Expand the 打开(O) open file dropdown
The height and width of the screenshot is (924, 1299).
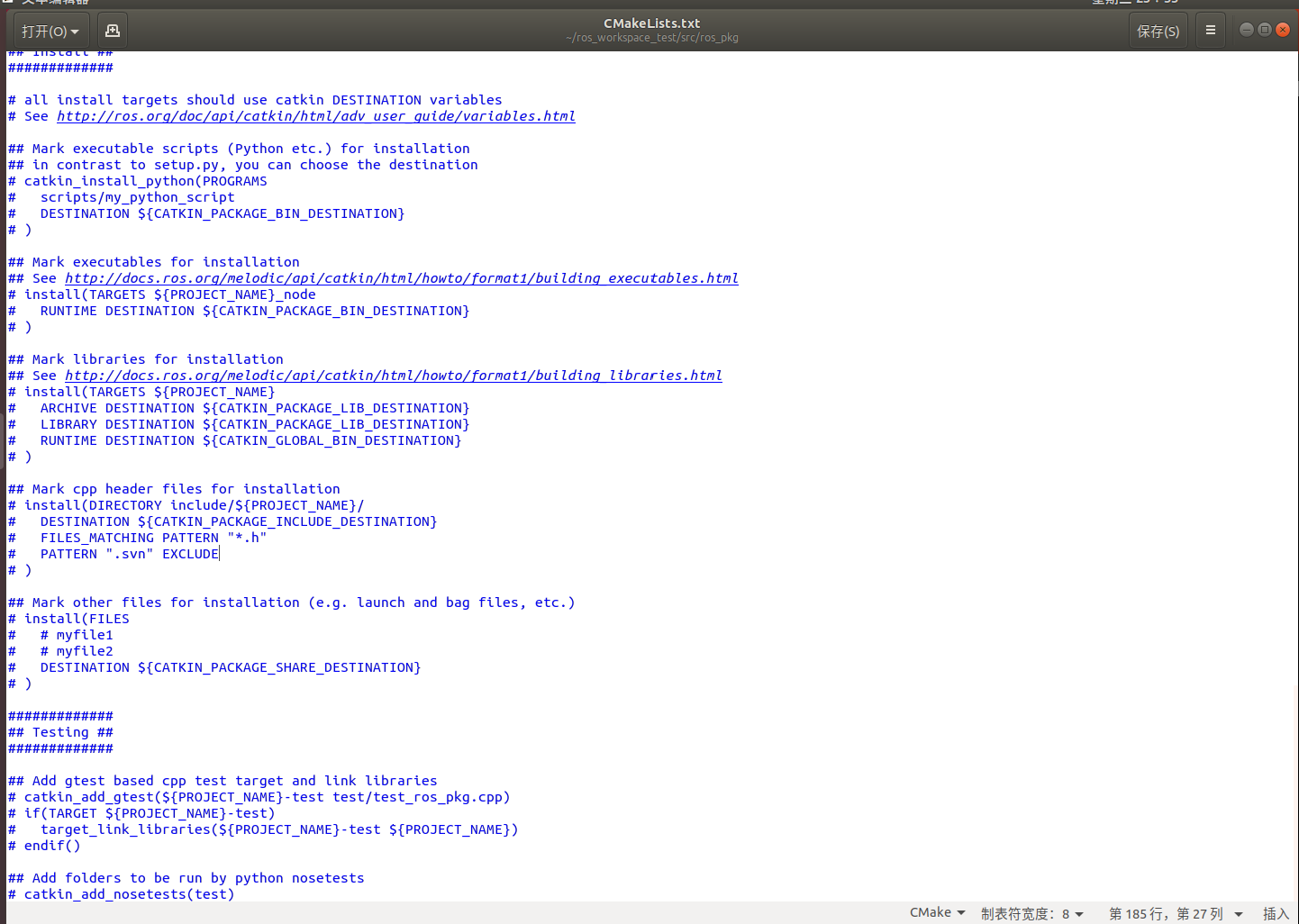[x=50, y=31]
